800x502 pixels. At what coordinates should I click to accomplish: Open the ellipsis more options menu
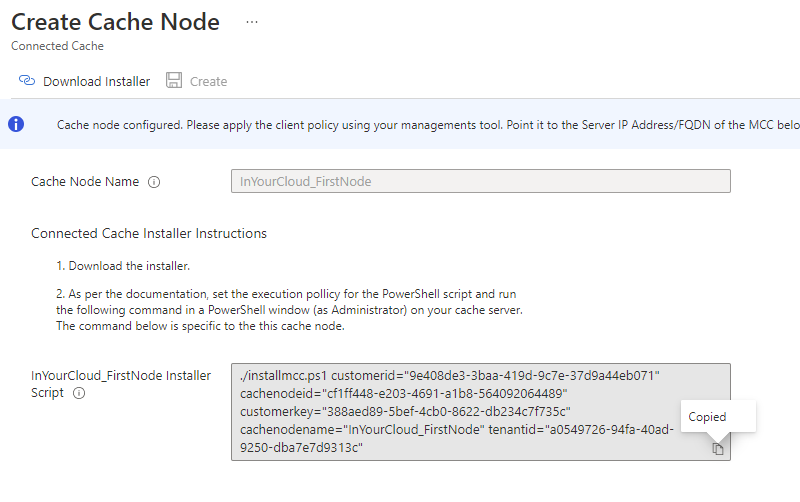[252, 21]
